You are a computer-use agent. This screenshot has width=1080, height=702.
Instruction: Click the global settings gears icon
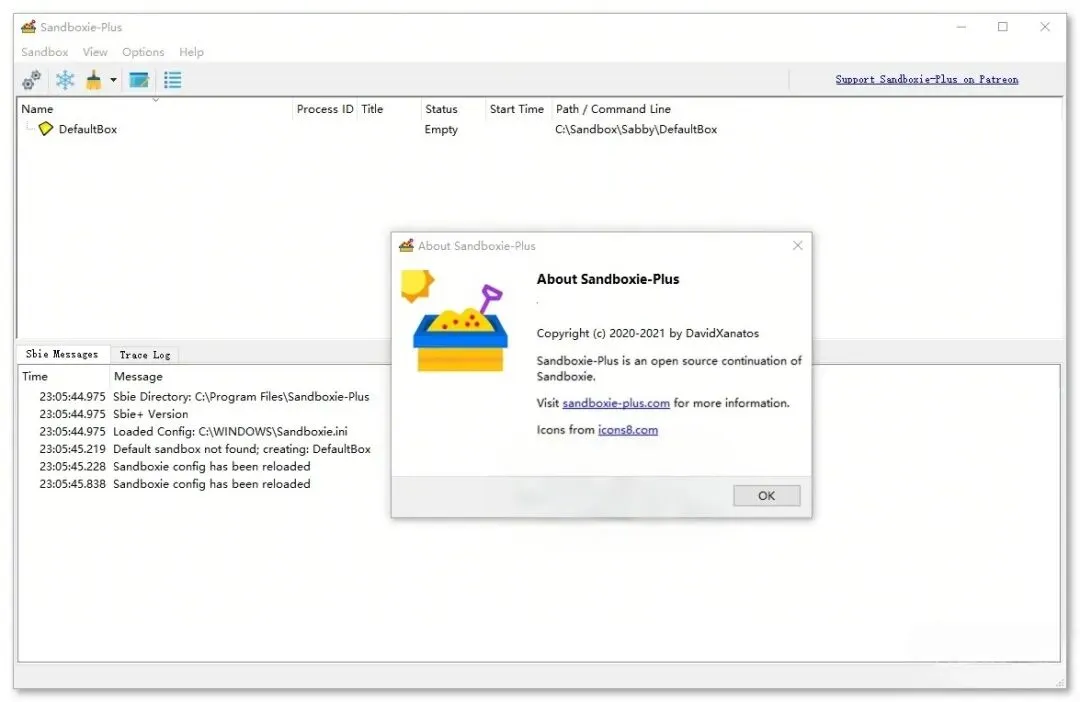[31, 80]
